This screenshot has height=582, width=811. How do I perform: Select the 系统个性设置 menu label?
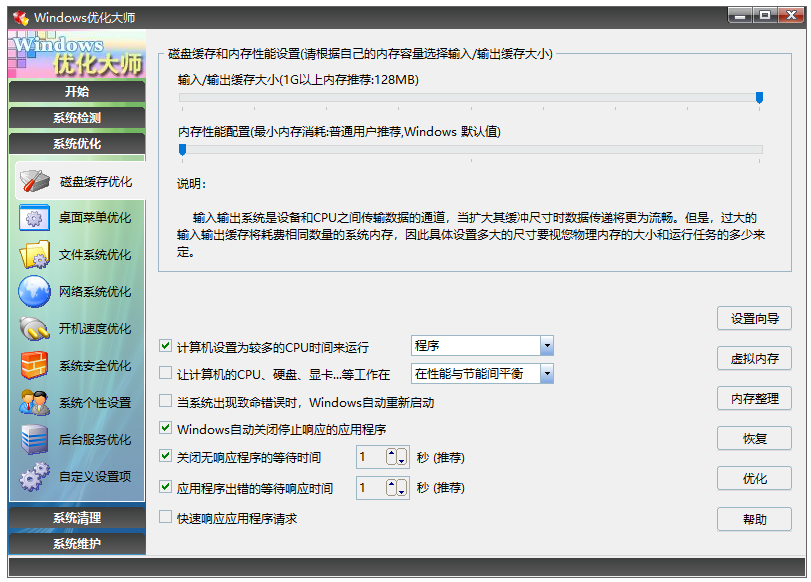[95, 402]
